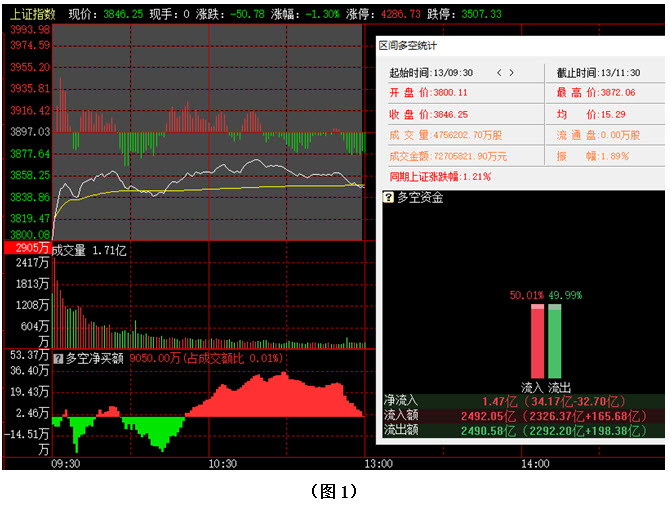
Task: Click the help icon beside 多空资金
Action: (389, 198)
